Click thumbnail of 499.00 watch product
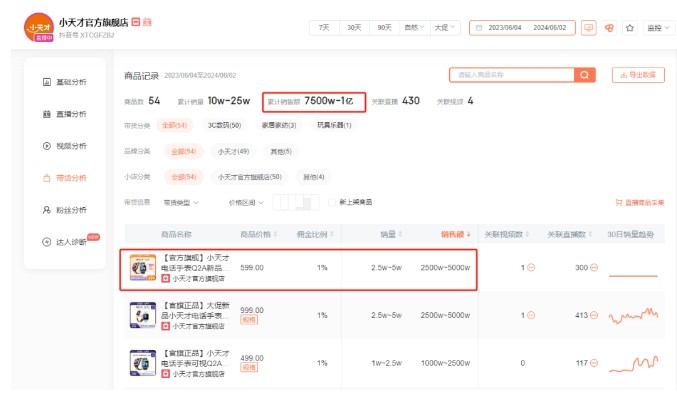677x396 pixels. click(x=143, y=363)
